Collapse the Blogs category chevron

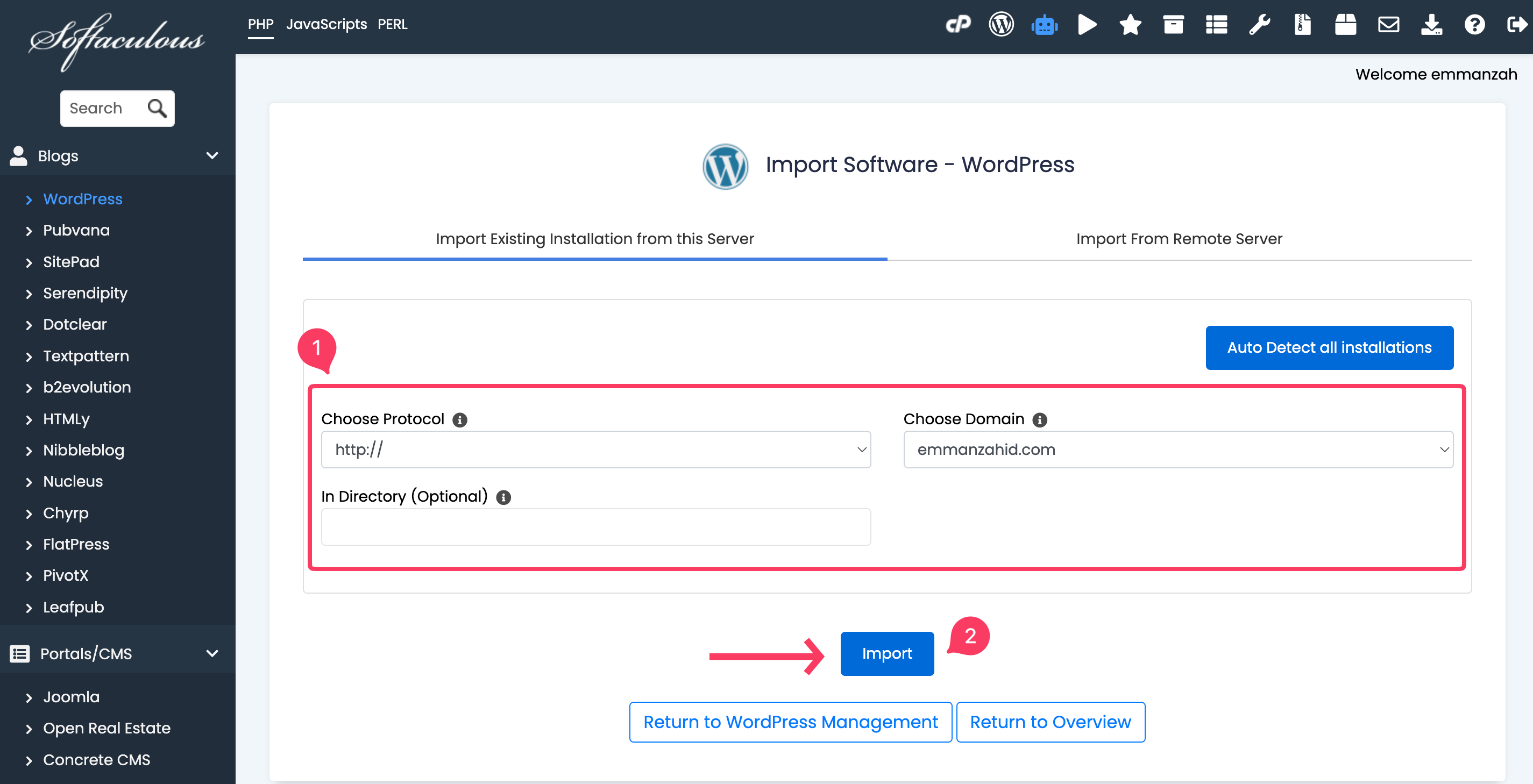coord(212,156)
